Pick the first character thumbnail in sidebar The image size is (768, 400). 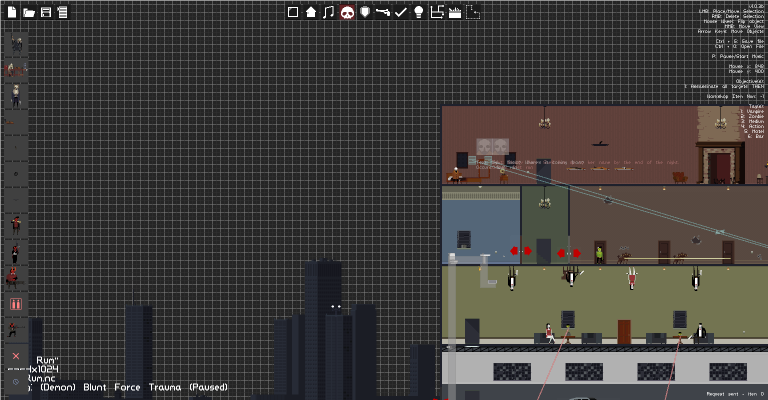tap(16, 45)
